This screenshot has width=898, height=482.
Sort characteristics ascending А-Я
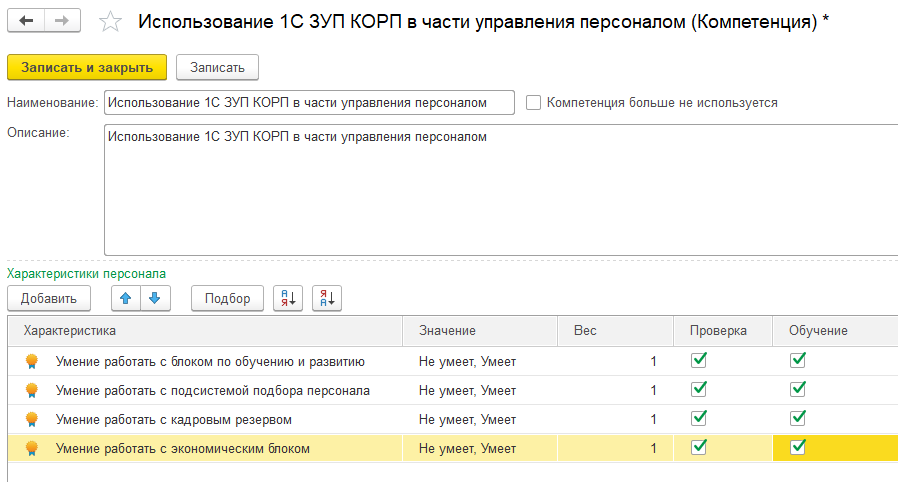pyautogui.click(x=288, y=298)
